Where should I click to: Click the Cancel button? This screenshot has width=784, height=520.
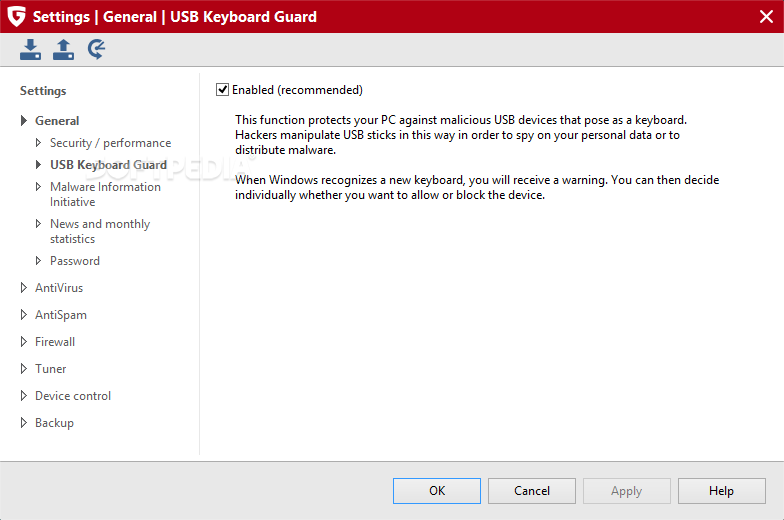pos(532,491)
